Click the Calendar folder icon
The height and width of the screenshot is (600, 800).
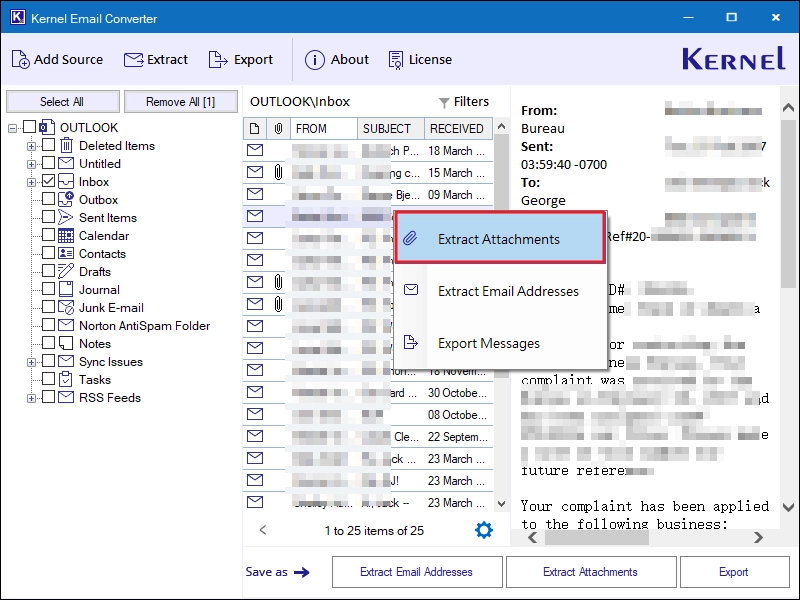point(66,235)
